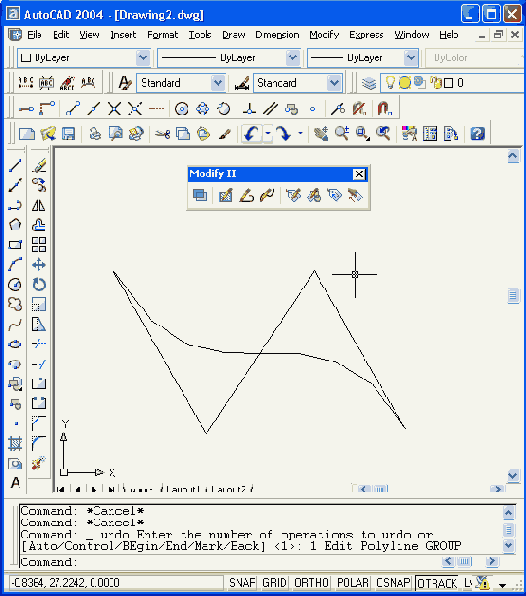
Task: Open the Help question mark icon
Action: (477, 134)
